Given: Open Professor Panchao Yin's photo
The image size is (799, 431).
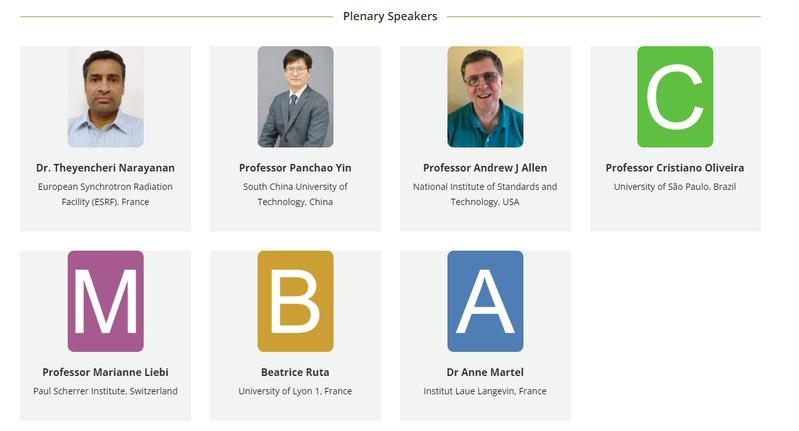Looking at the screenshot, I should click(296, 97).
